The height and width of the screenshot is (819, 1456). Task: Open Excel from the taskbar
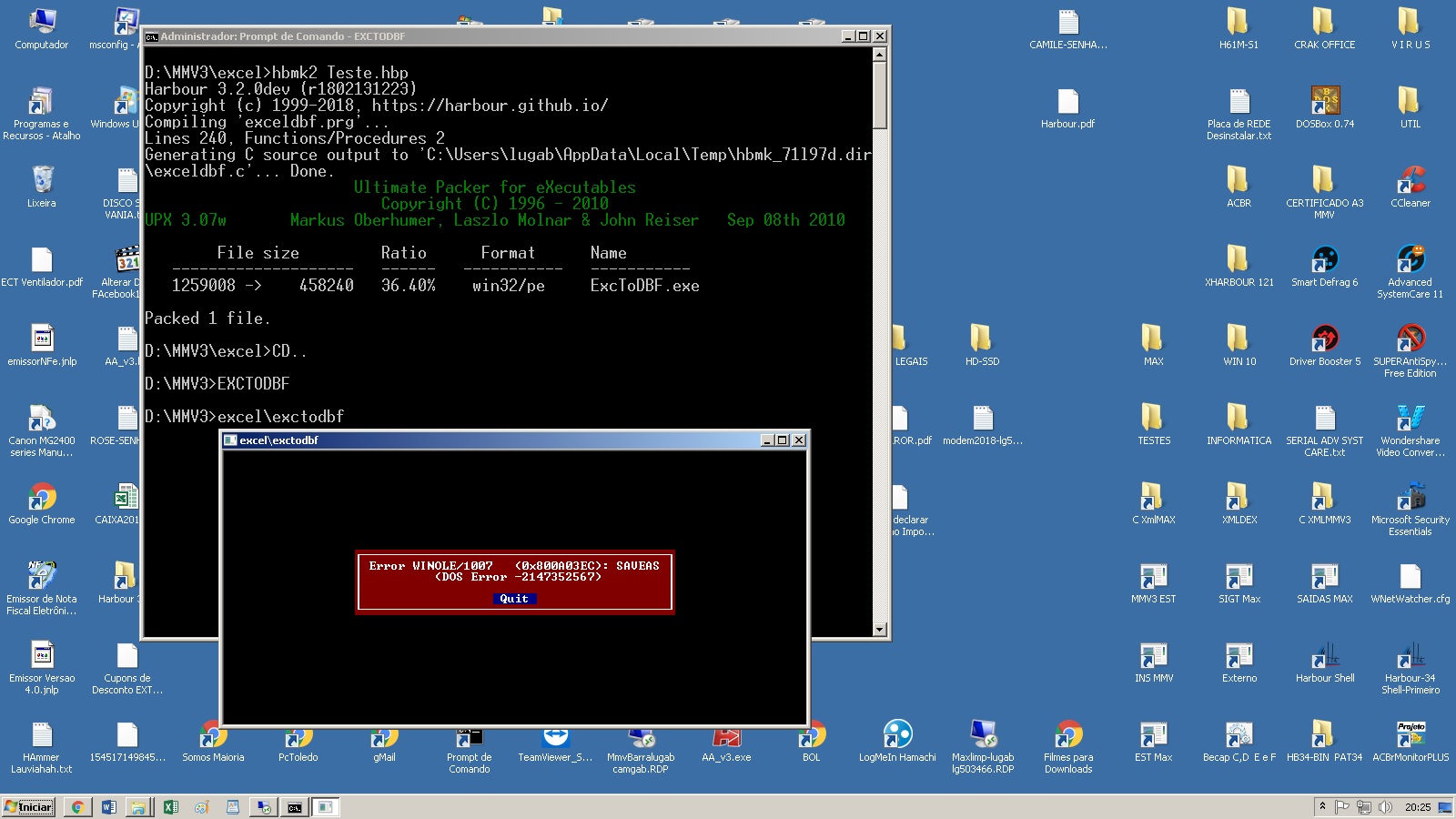point(170,807)
